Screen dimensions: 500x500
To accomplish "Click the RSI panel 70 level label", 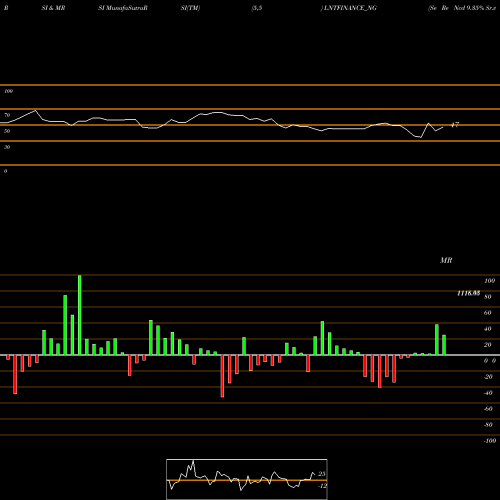I will pos(7,115).
